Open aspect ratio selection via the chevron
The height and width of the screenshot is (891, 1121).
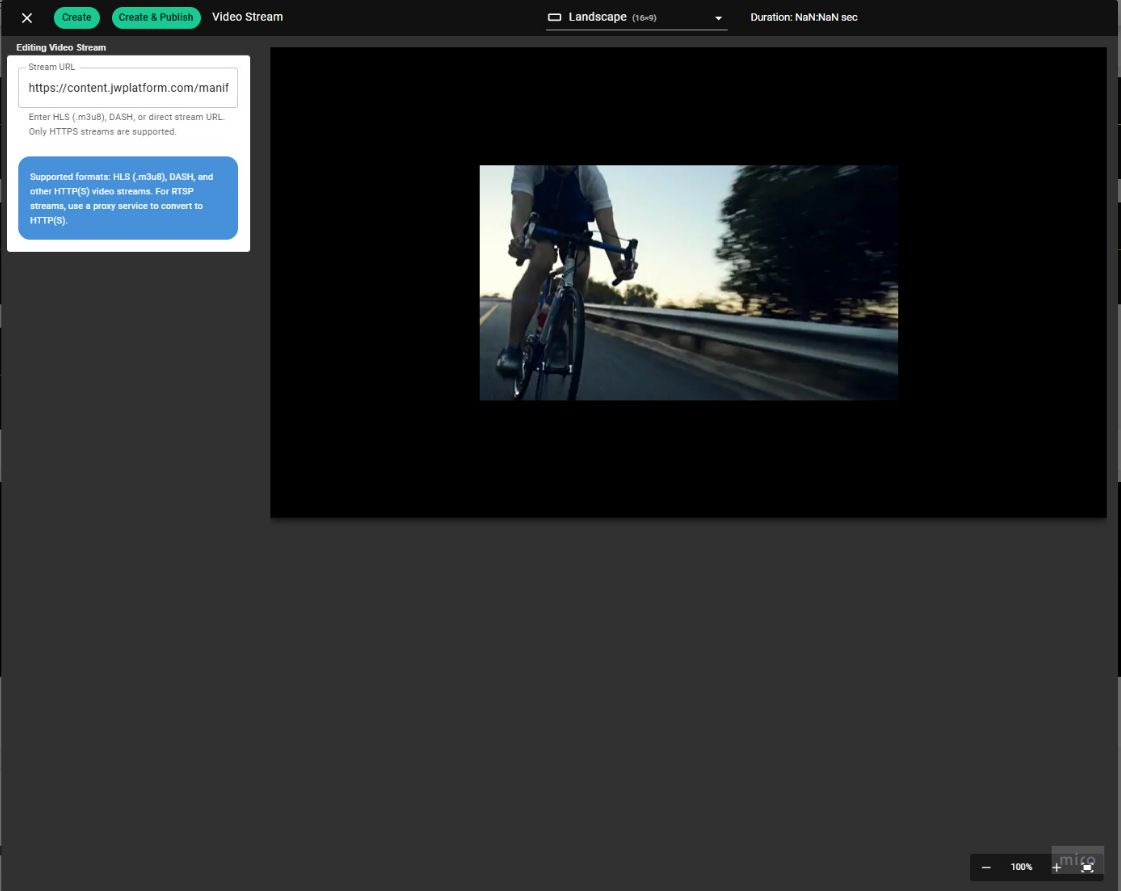point(717,17)
